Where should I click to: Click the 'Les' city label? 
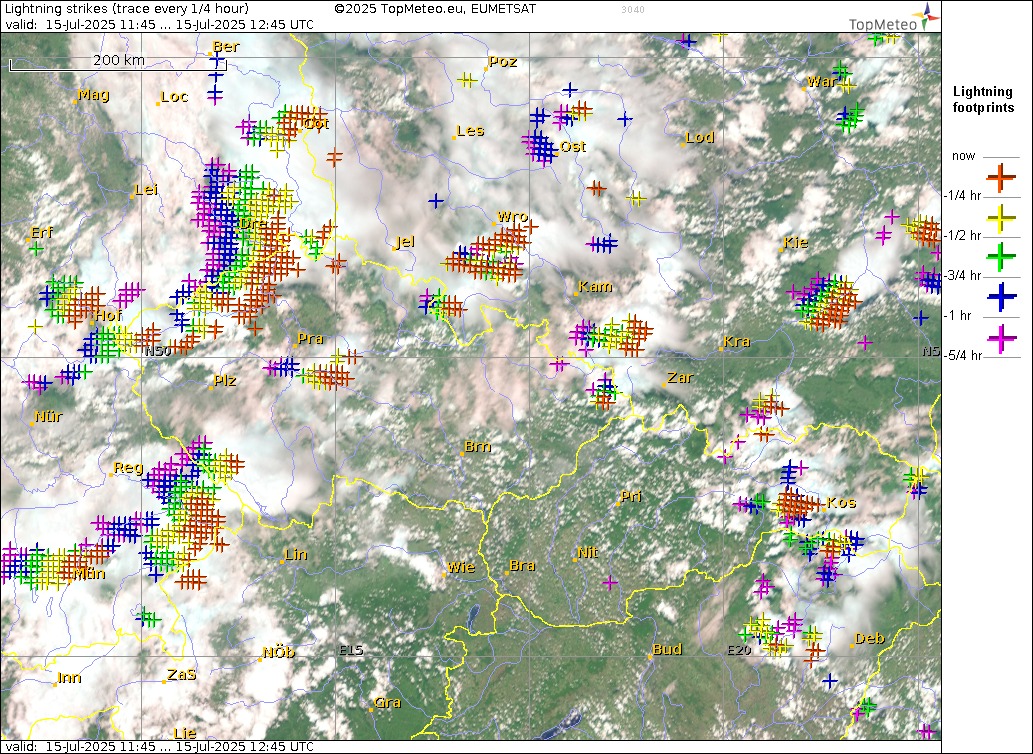[470, 130]
